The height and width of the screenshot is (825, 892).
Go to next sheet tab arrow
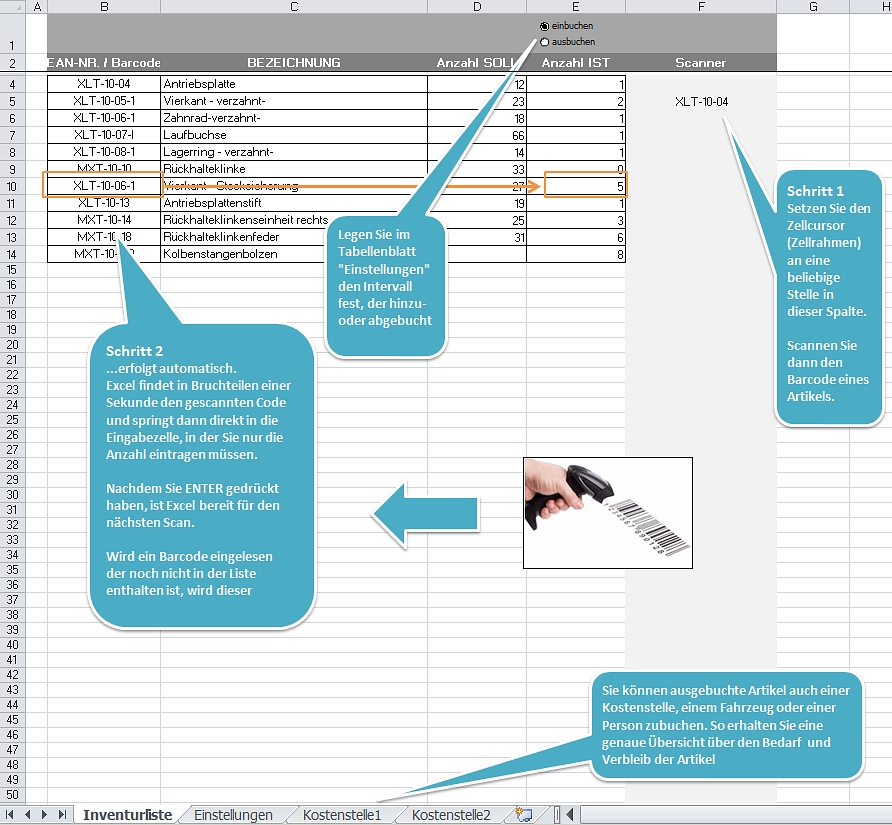pos(45,815)
